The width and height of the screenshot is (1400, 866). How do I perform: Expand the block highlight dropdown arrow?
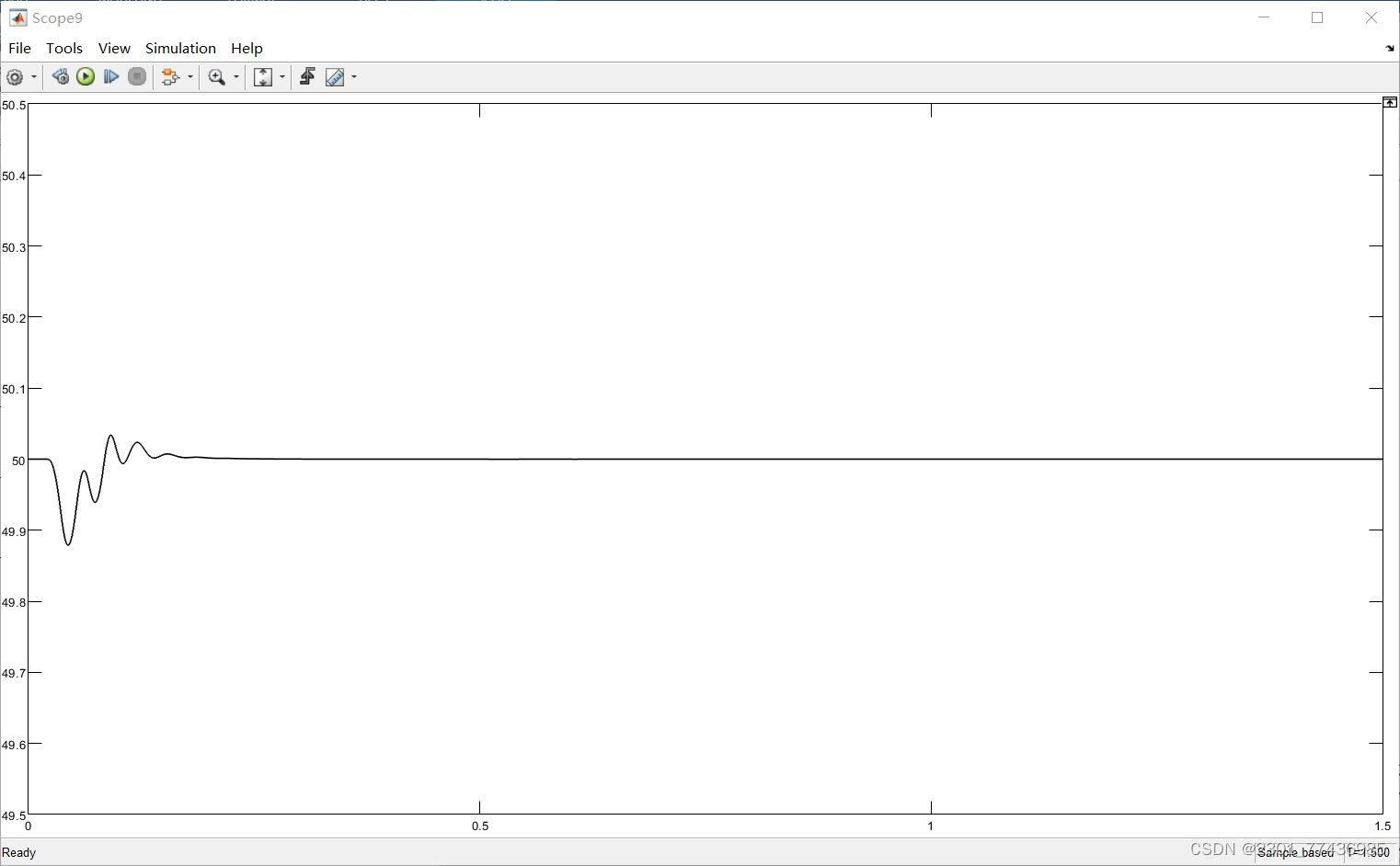[190, 77]
